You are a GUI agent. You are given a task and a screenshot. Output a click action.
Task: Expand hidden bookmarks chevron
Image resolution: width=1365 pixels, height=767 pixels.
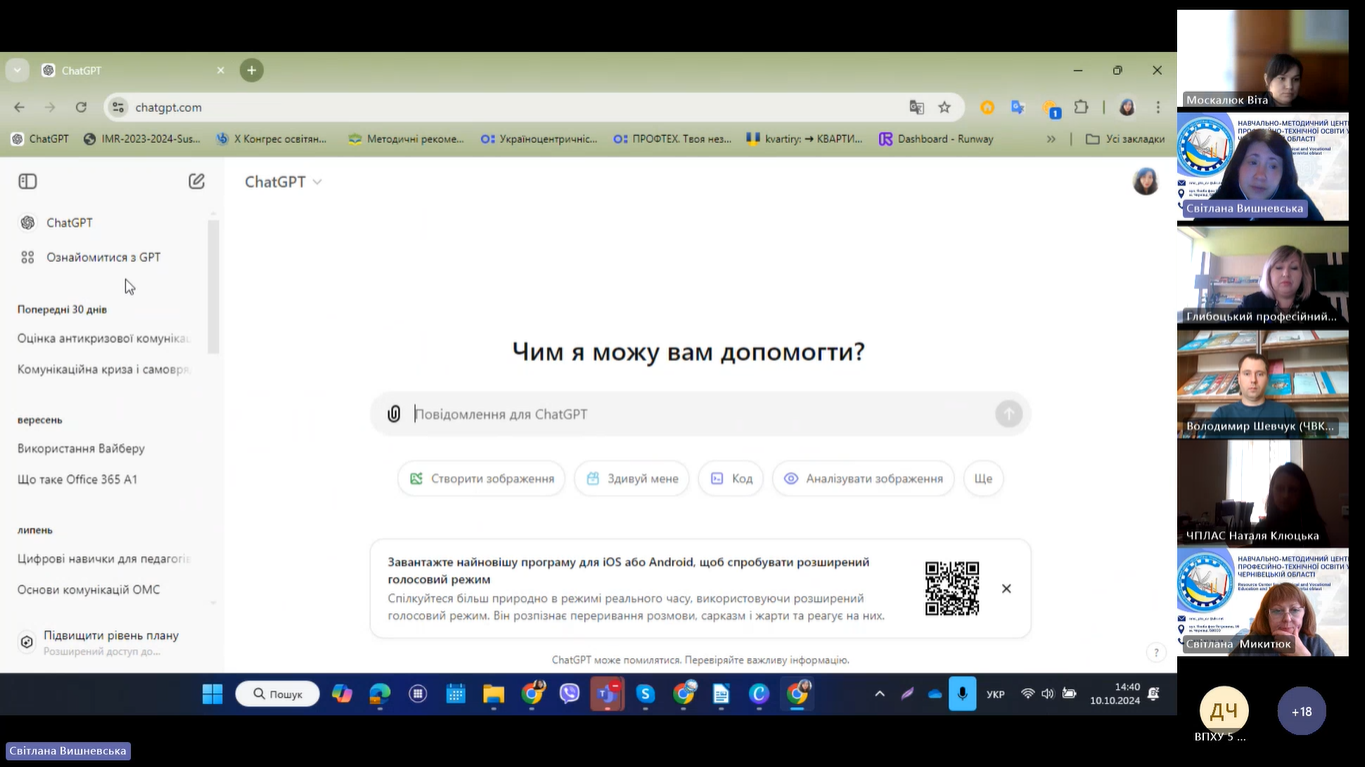1051,139
